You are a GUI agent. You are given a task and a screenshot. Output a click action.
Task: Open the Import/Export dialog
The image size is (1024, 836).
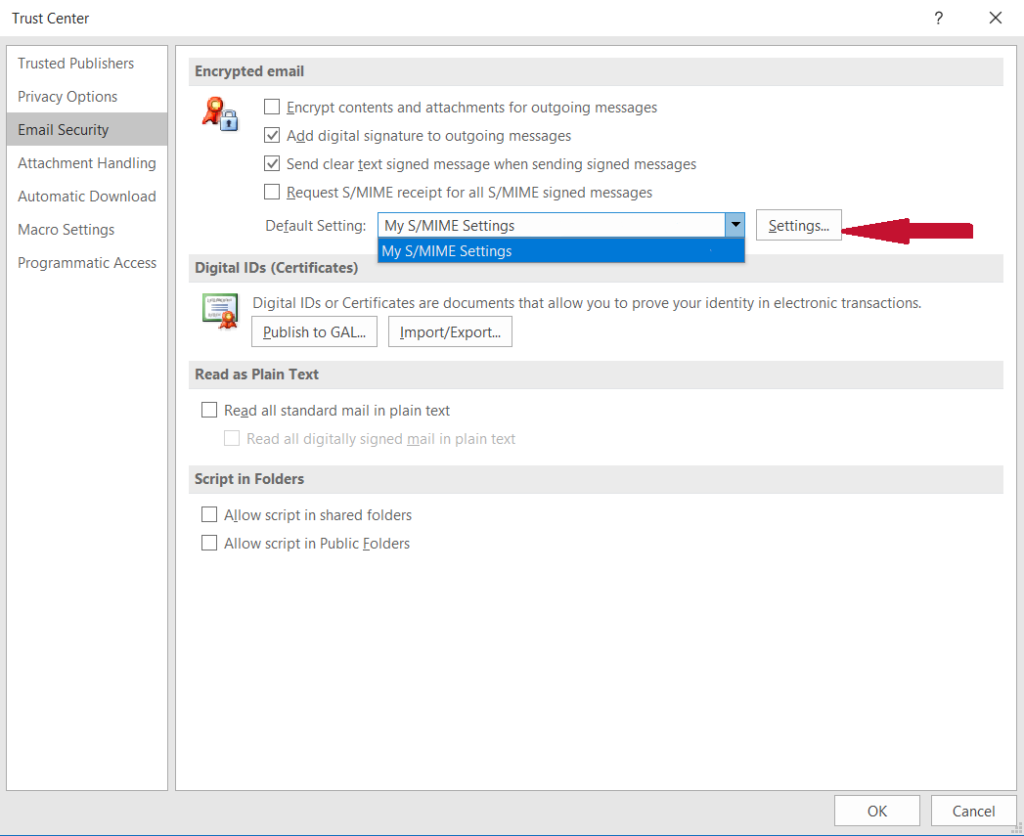(450, 331)
